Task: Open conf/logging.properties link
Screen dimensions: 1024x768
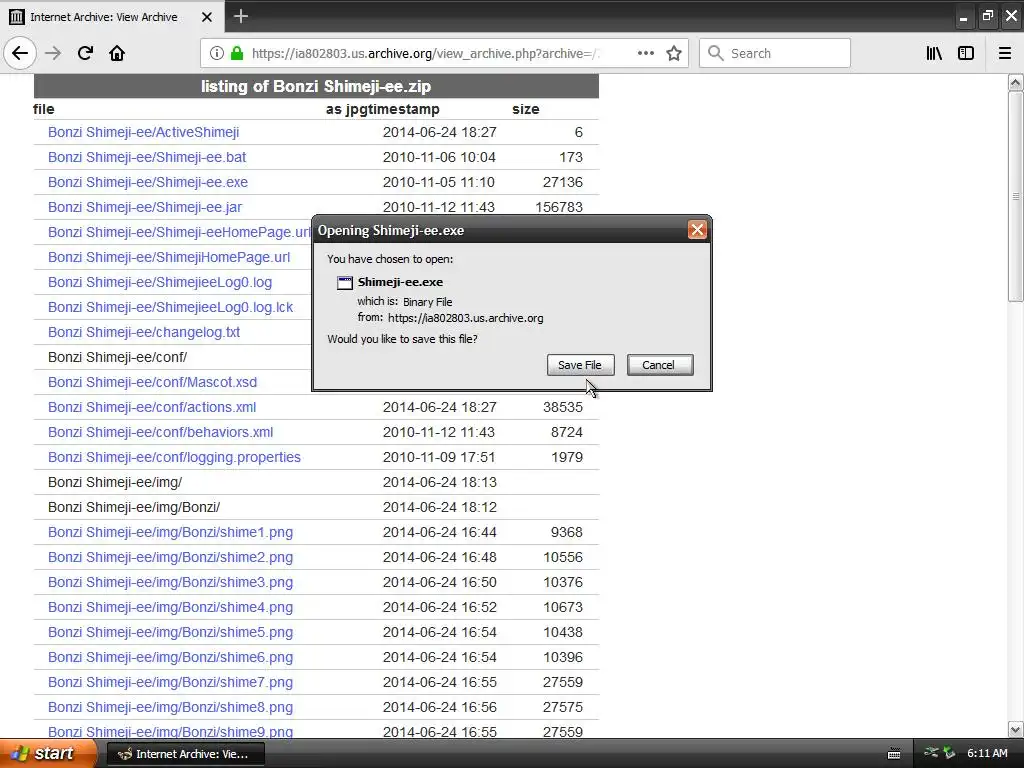Action: pyautogui.click(x=174, y=457)
